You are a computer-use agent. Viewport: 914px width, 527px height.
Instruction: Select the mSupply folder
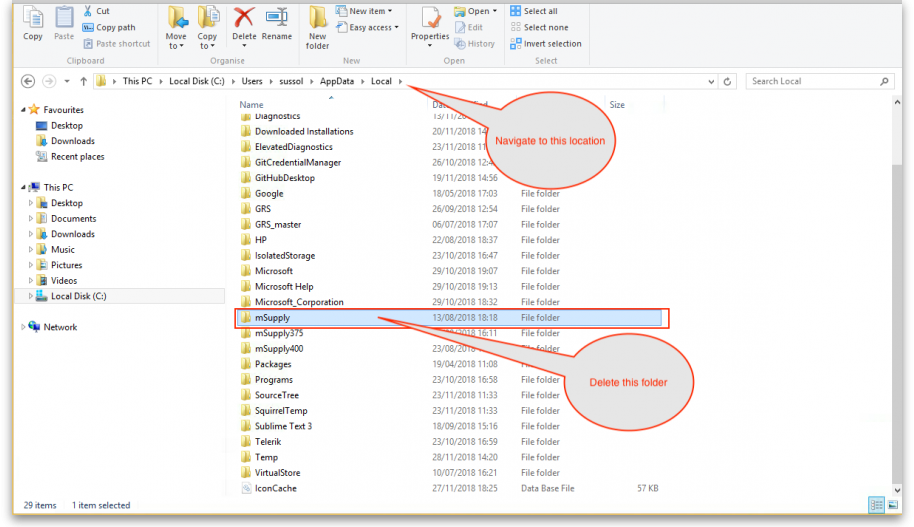[x=272, y=318]
